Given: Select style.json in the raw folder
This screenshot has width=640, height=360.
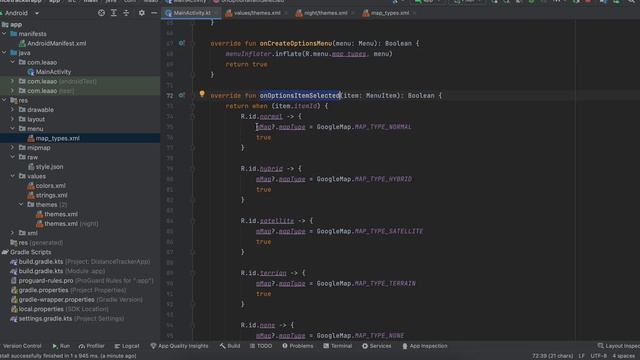Looking at the screenshot, I should coord(49,167).
